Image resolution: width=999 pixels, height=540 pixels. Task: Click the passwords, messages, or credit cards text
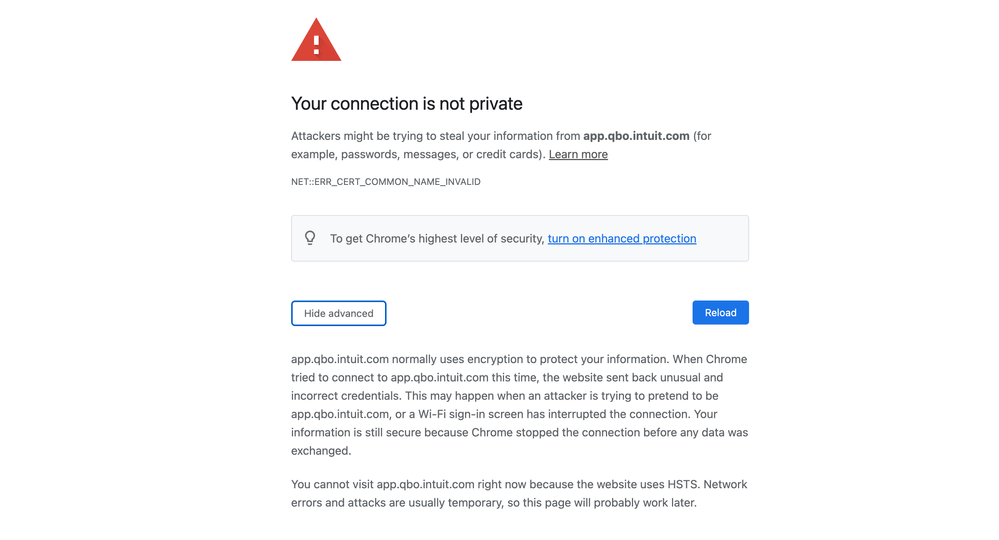(x=442, y=154)
